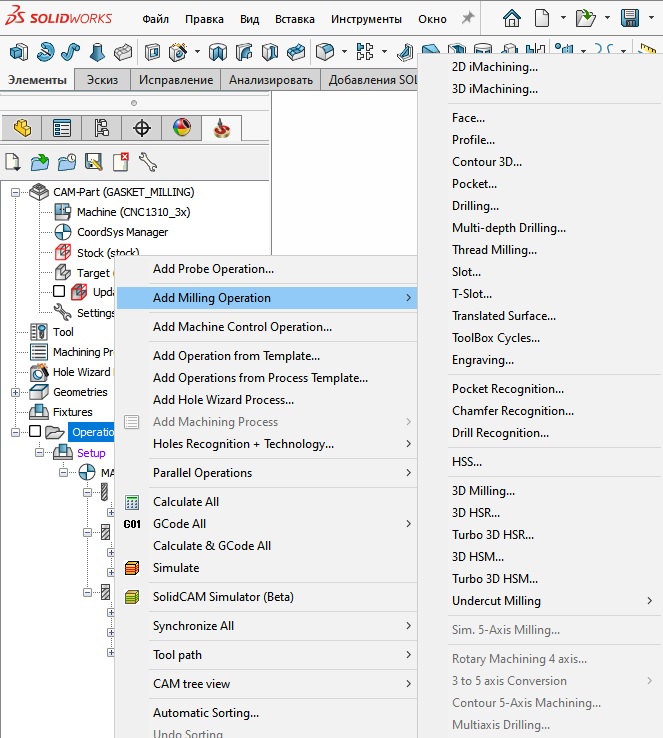
Task: Select CoordSys Manager tree item
Action: (122, 232)
